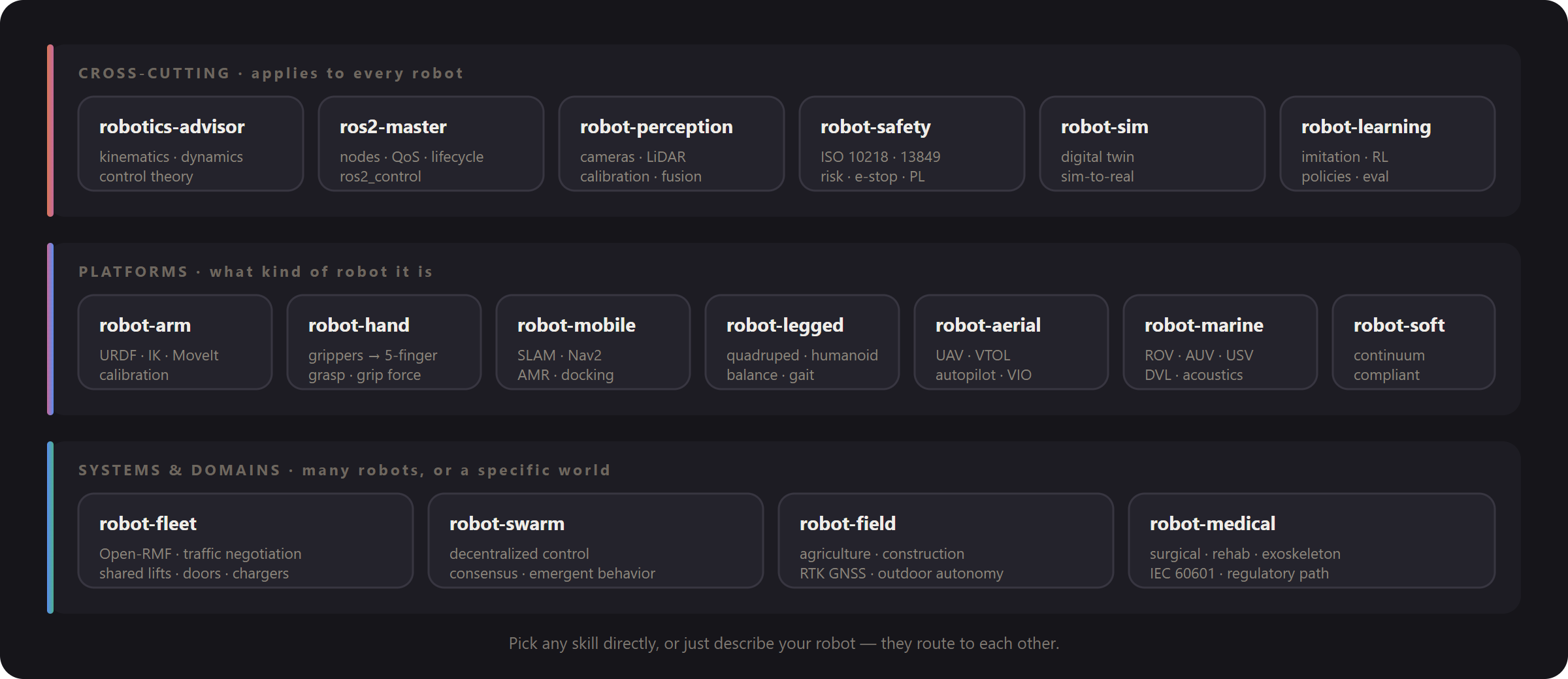
Task: Click 'DVL · acoustics' text
Action: pyautogui.click(x=1194, y=375)
